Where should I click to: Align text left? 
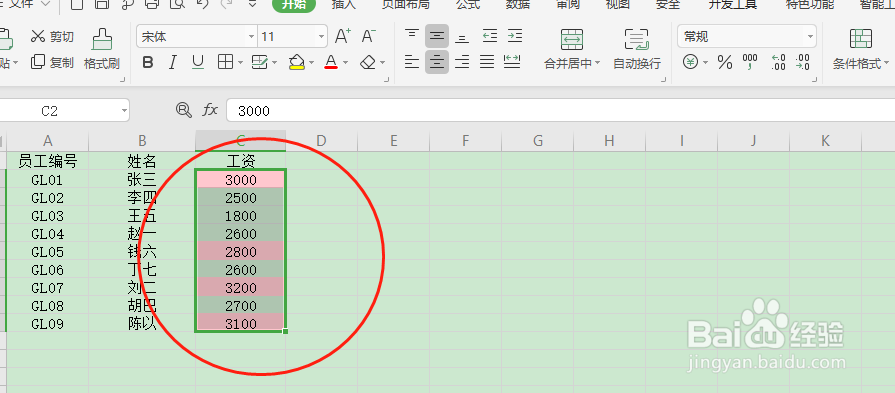pos(412,62)
